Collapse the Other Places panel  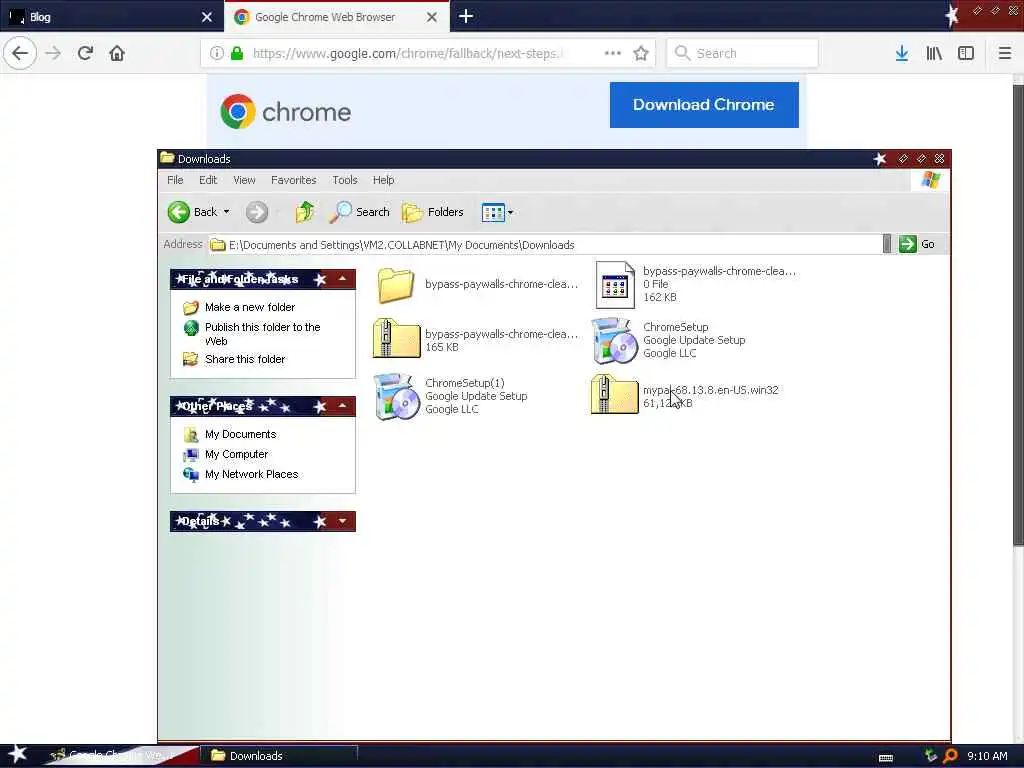(x=342, y=406)
